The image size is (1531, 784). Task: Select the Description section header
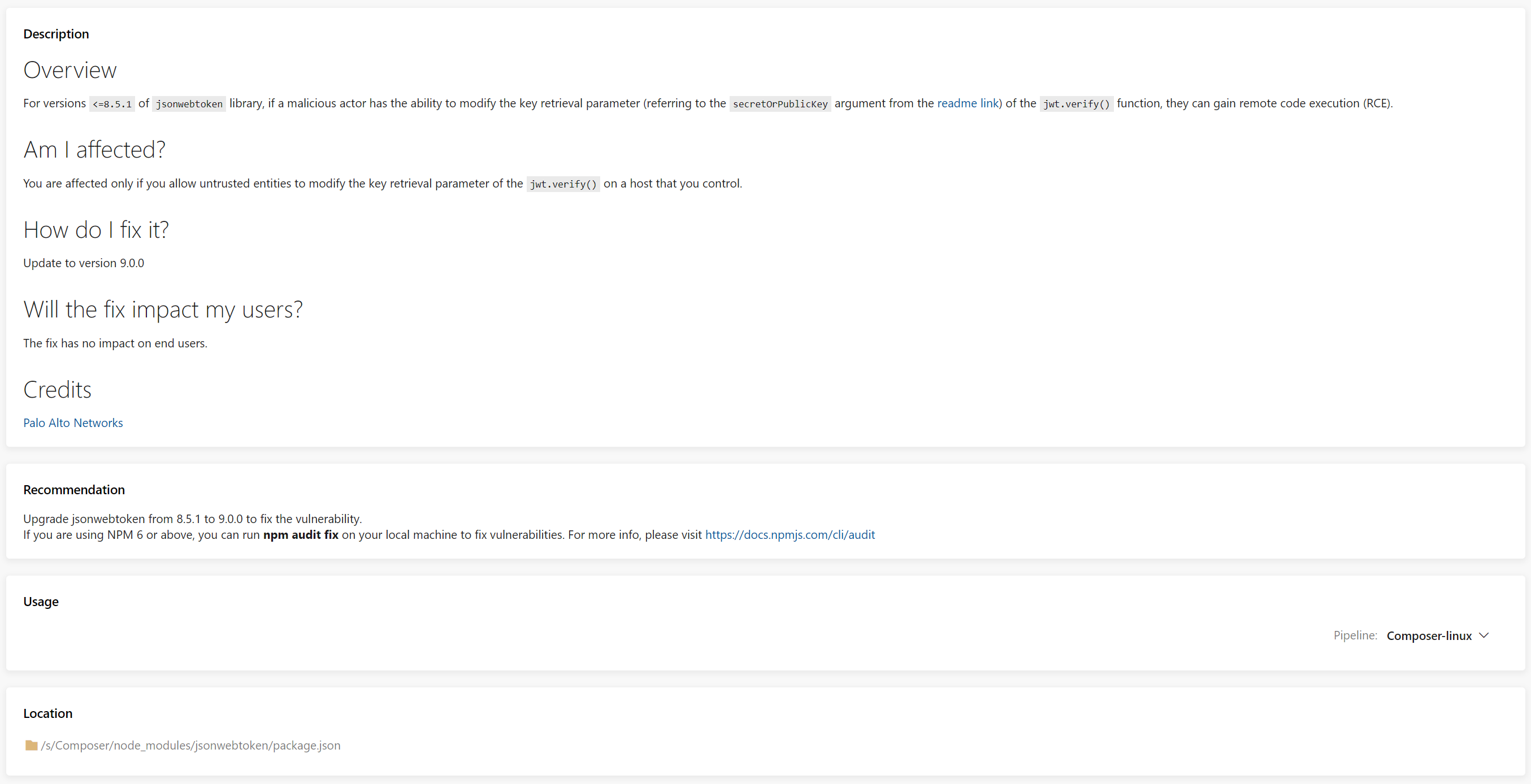(x=56, y=34)
